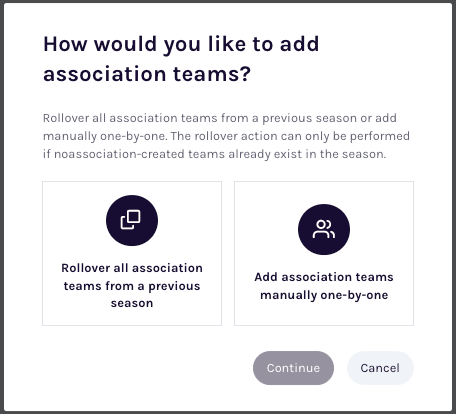Screen dimensions: 456x414
Task: Click empty space below the rollover card
Action: tap(132, 367)
